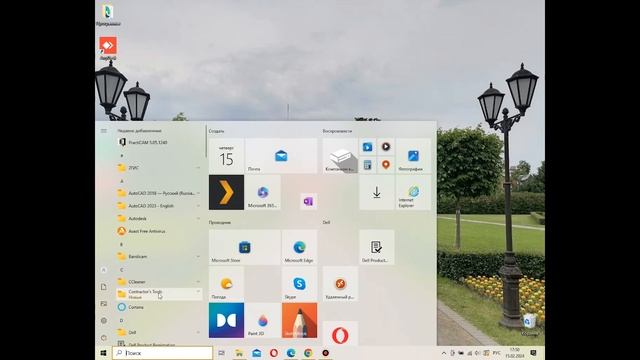
Task: Open the Plex tile with orange chevron
Action: 226,192
